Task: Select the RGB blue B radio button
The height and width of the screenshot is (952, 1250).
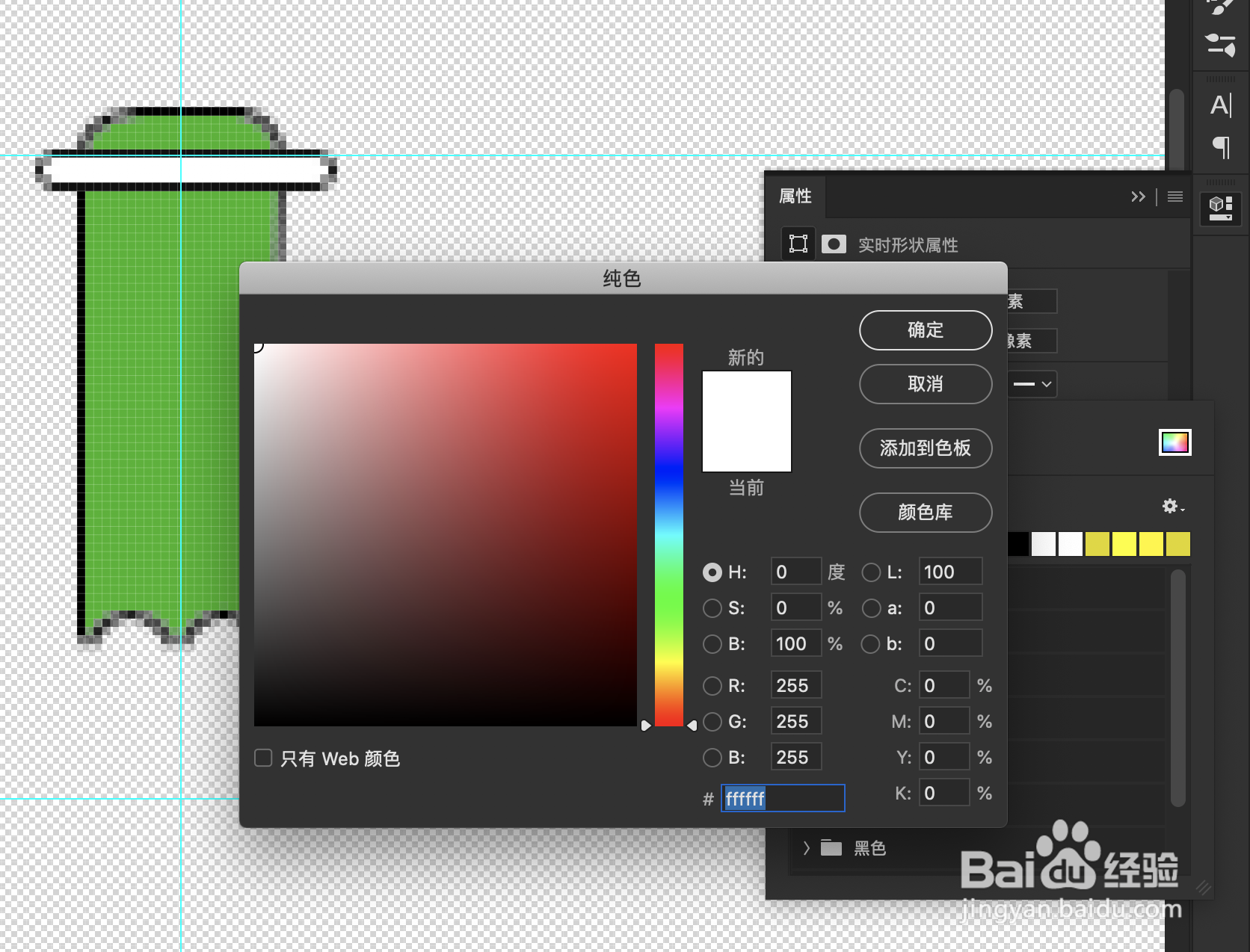Action: pyautogui.click(x=712, y=758)
